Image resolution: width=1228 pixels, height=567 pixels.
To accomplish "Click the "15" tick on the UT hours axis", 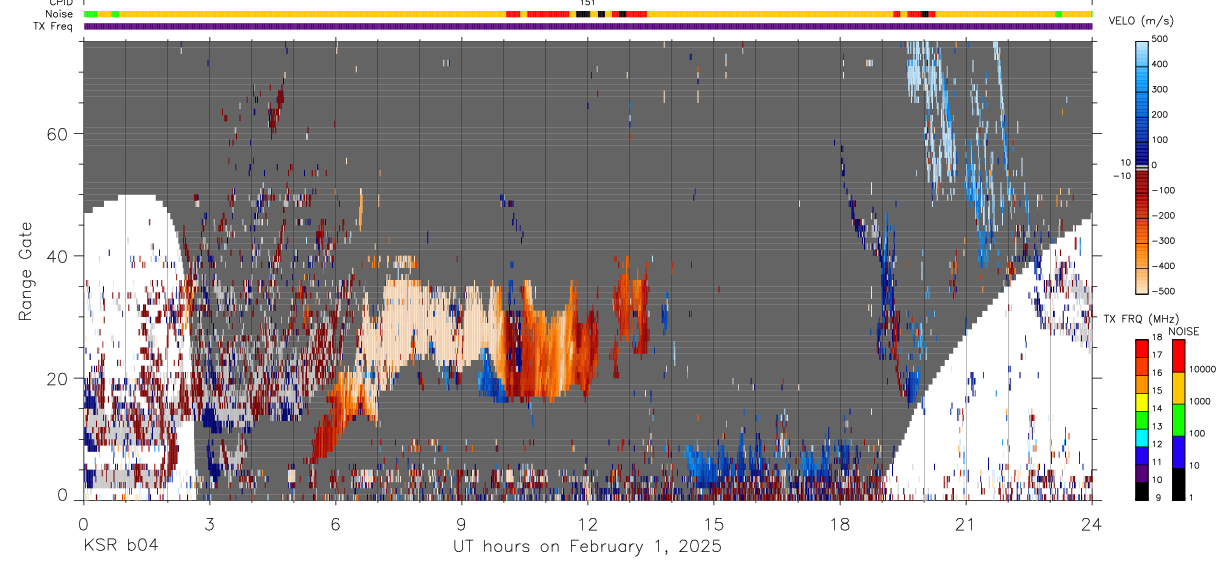I will coord(714,523).
